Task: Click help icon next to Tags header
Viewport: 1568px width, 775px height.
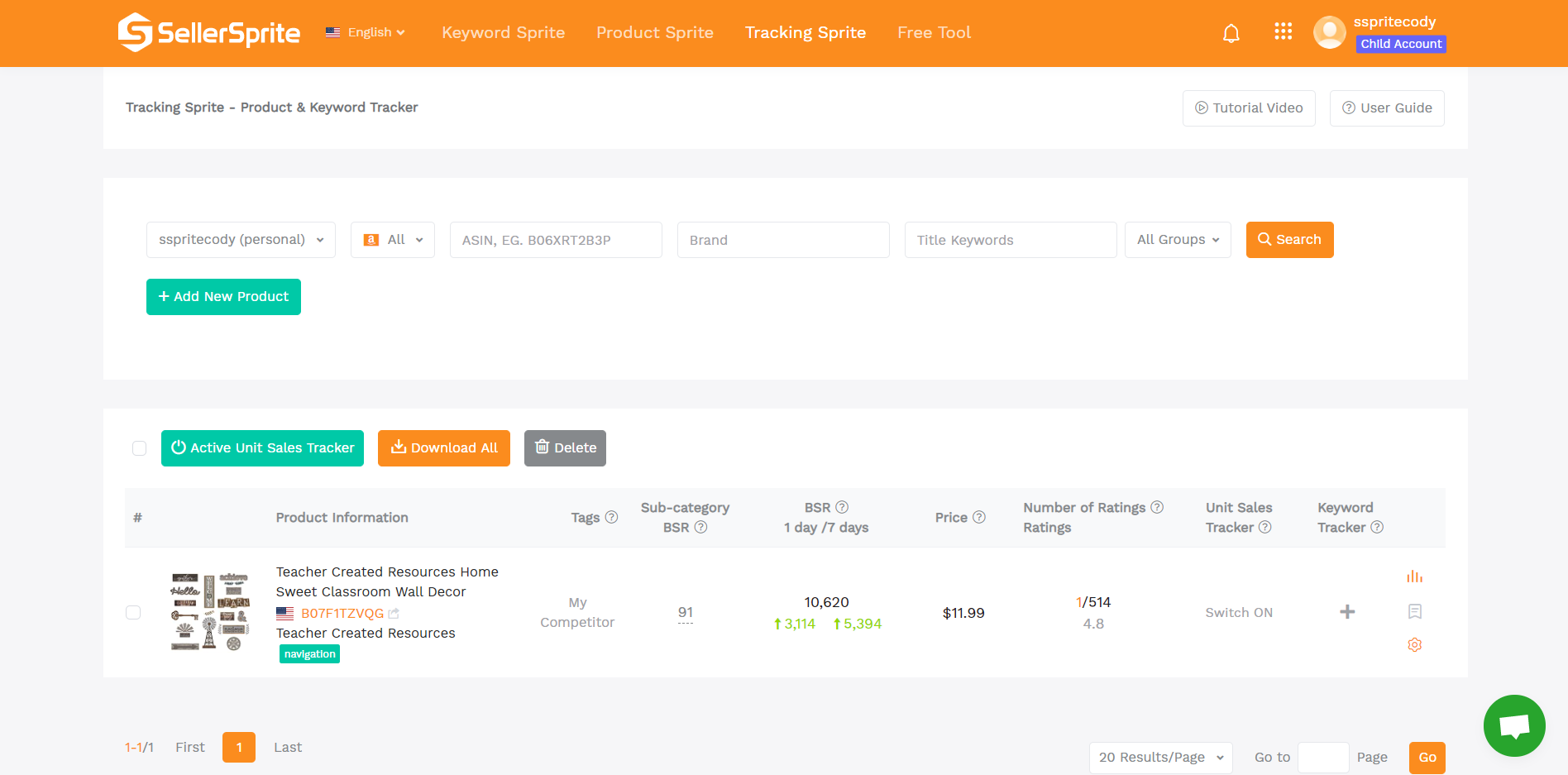Action: click(x=611, y=517)
